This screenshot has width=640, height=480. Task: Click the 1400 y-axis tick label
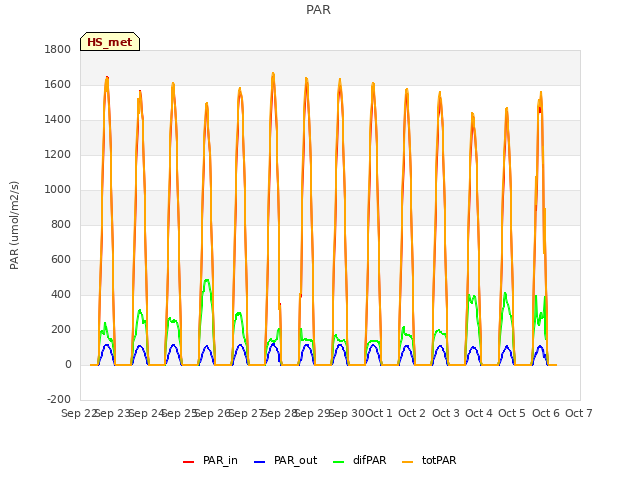point(58,120)
